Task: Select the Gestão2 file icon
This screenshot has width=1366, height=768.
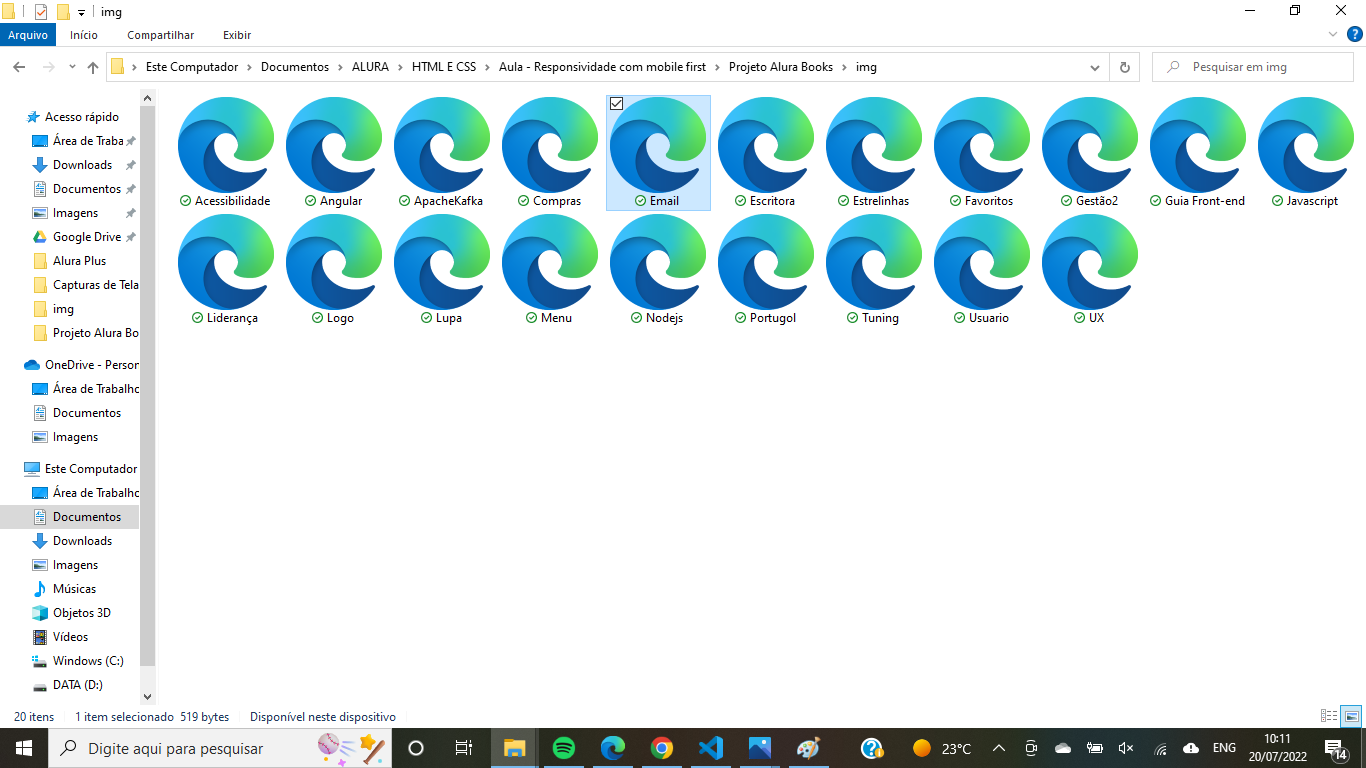Action: (x=1090, y=145)
